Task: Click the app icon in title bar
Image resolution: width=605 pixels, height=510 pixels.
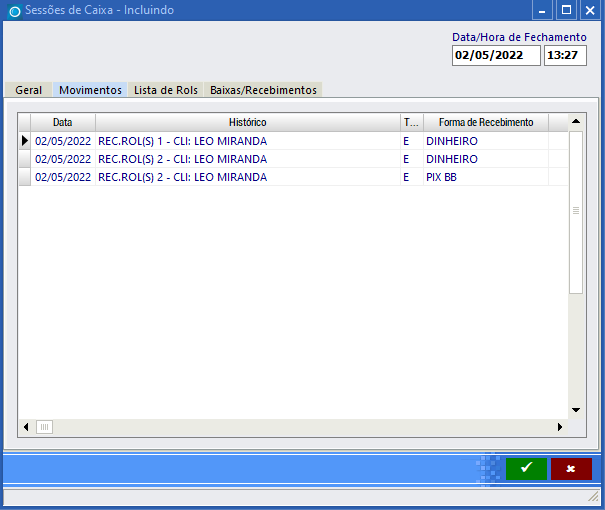Action: [x=14, y=11]
